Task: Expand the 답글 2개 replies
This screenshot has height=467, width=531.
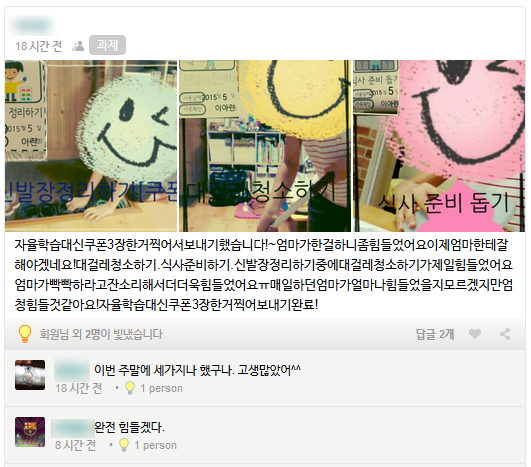Action: (x=435, y=334)
